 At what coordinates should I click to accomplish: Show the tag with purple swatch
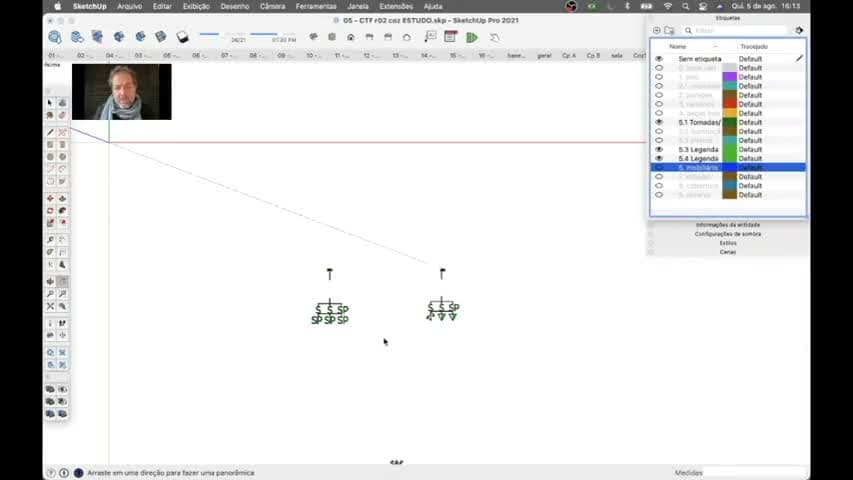tap(659, 77)
